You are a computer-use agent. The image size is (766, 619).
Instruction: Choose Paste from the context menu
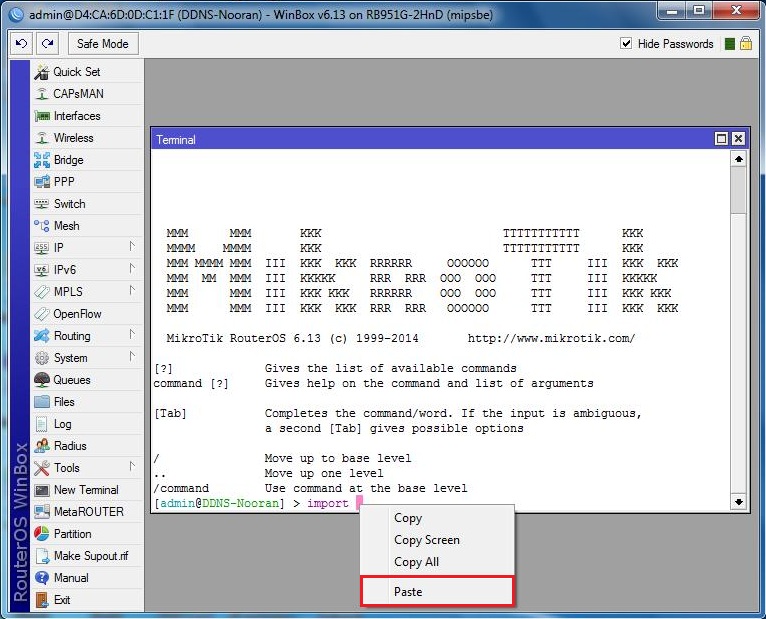click(437, 592)
